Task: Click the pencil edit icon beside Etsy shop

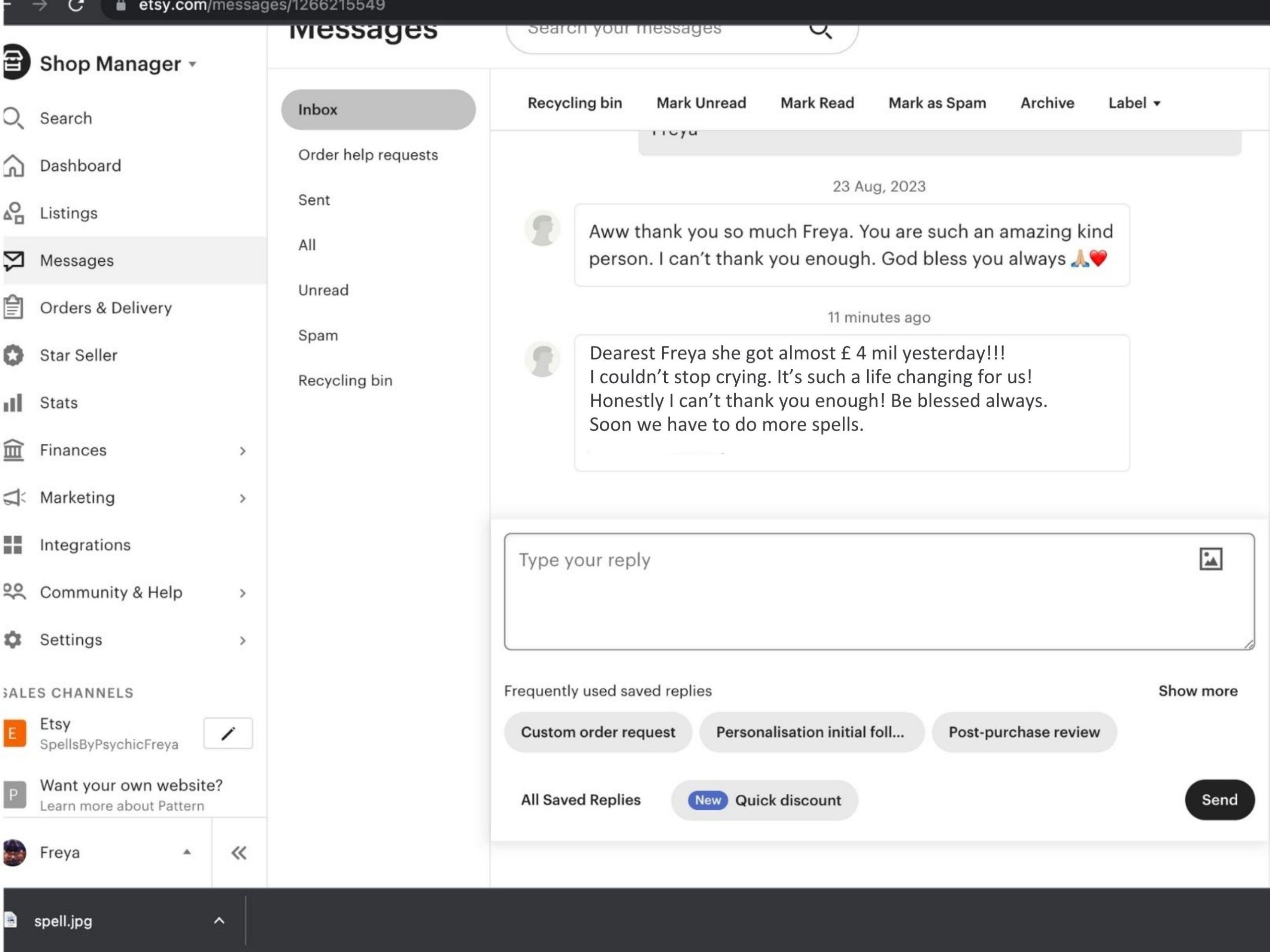Action: point(228,733)
